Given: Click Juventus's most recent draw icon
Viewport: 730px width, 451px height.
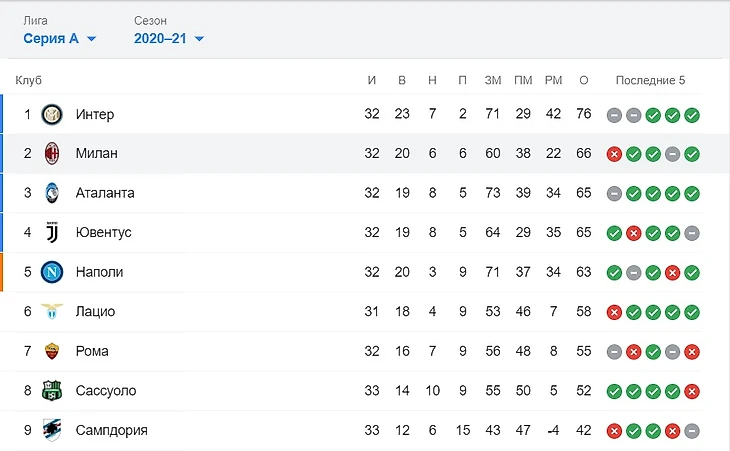Looking at the screenshot, I should 692,233.
